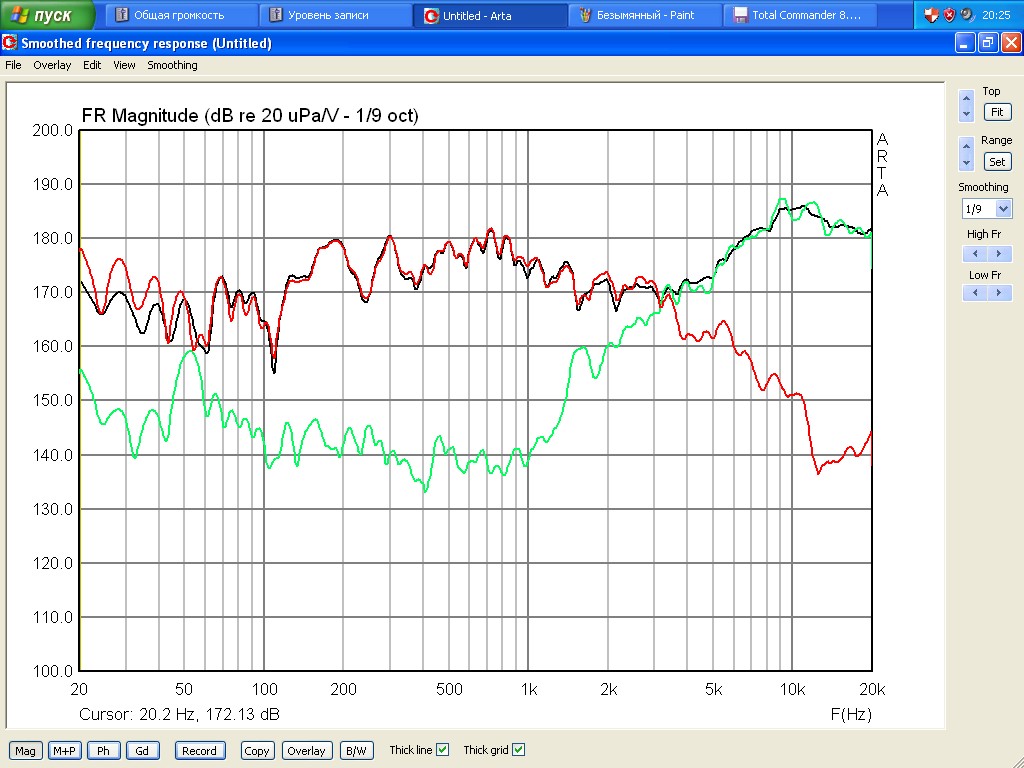
Task: Minimize the Smoothed frequency response window
Action: point(965,43)
